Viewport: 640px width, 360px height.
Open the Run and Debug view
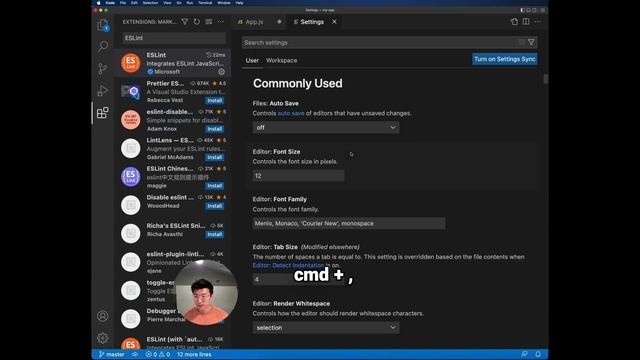pos(103,90)
